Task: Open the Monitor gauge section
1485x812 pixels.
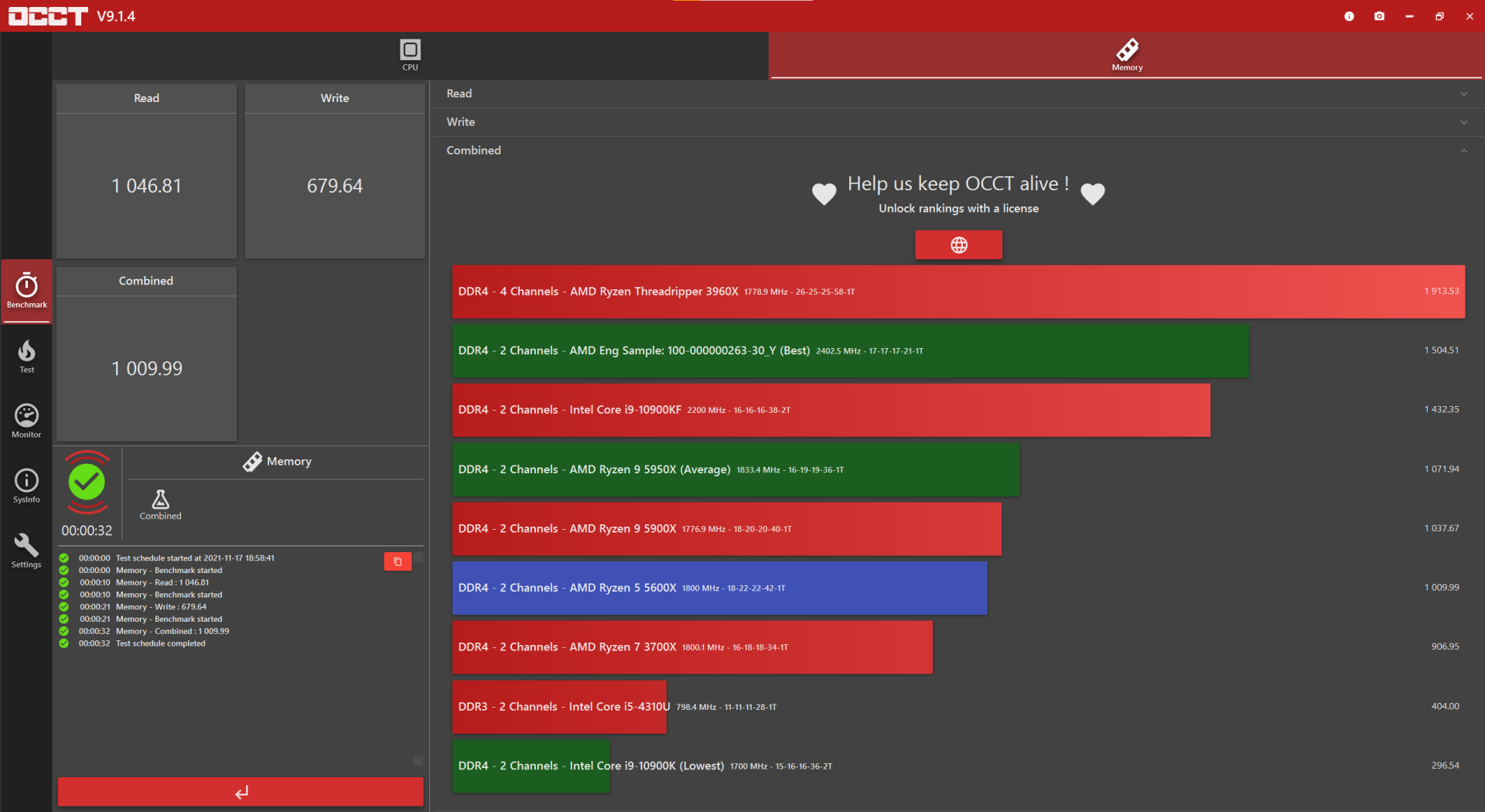Action: coord(26,421)
